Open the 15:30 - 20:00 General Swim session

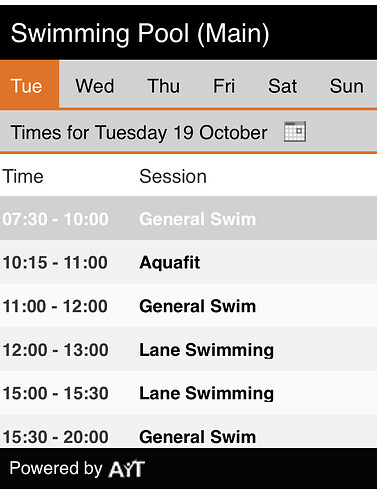[x=188, y=432]
